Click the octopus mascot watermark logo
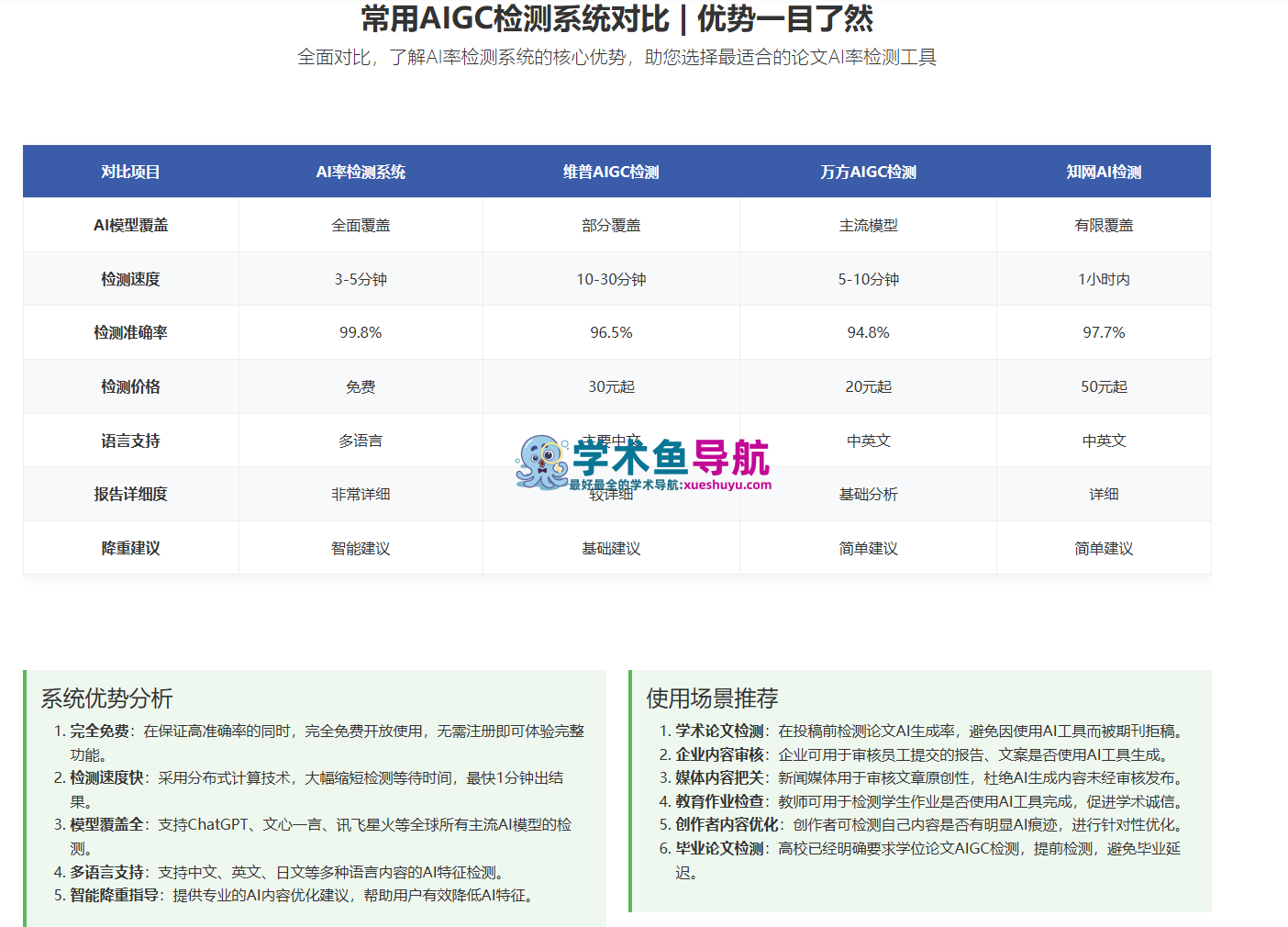 pyautogui.click(x=541, y=462)
